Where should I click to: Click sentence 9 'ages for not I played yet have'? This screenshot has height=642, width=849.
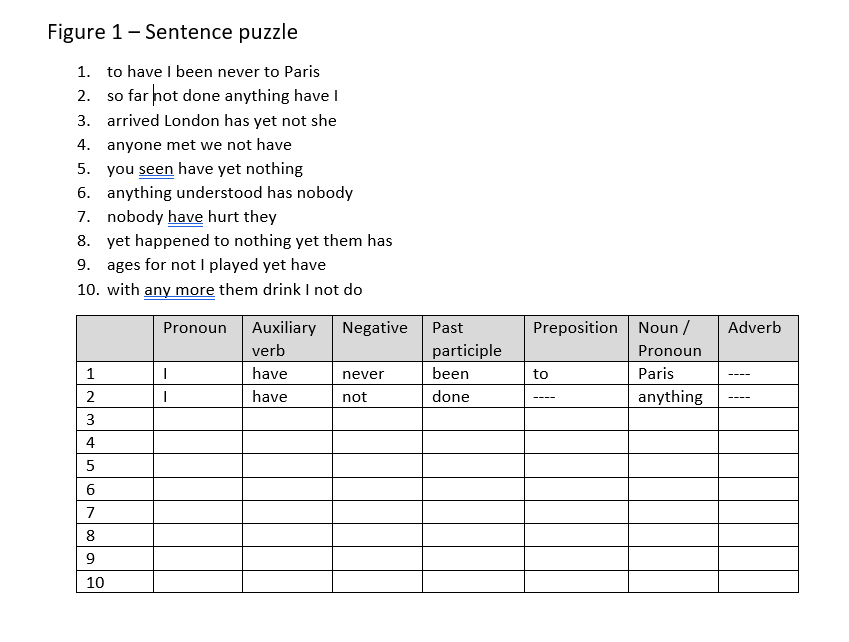tap(216, 265)
